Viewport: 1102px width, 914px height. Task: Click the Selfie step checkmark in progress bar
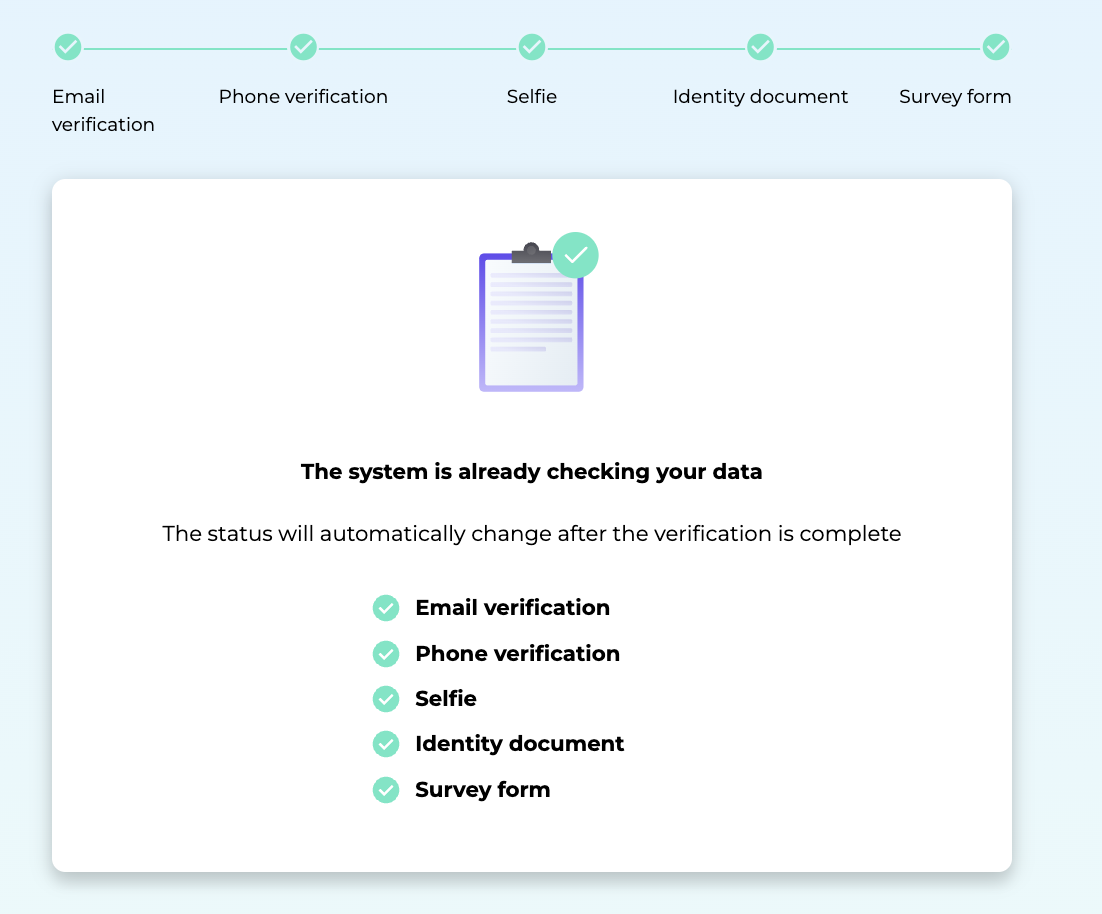coord(532,47)
